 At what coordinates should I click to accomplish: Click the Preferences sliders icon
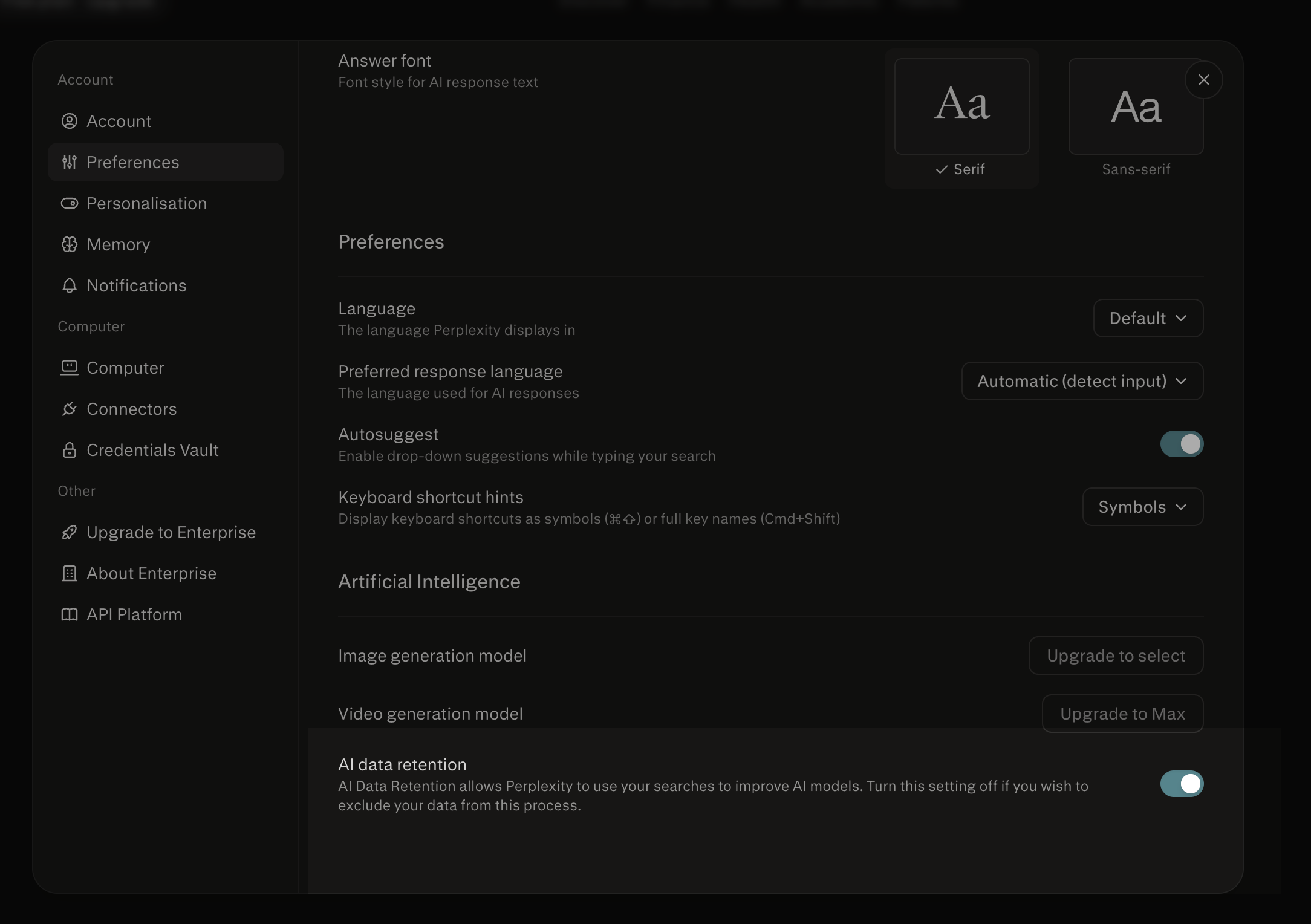(70, 162)
